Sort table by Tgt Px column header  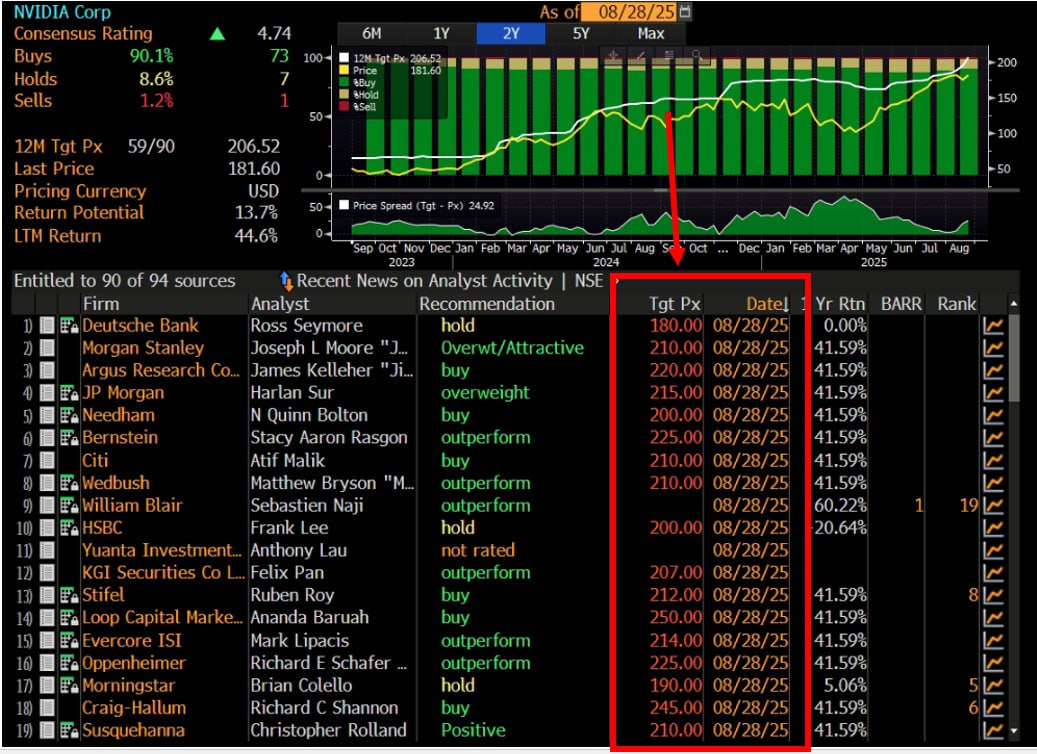(x=674, y=304)
